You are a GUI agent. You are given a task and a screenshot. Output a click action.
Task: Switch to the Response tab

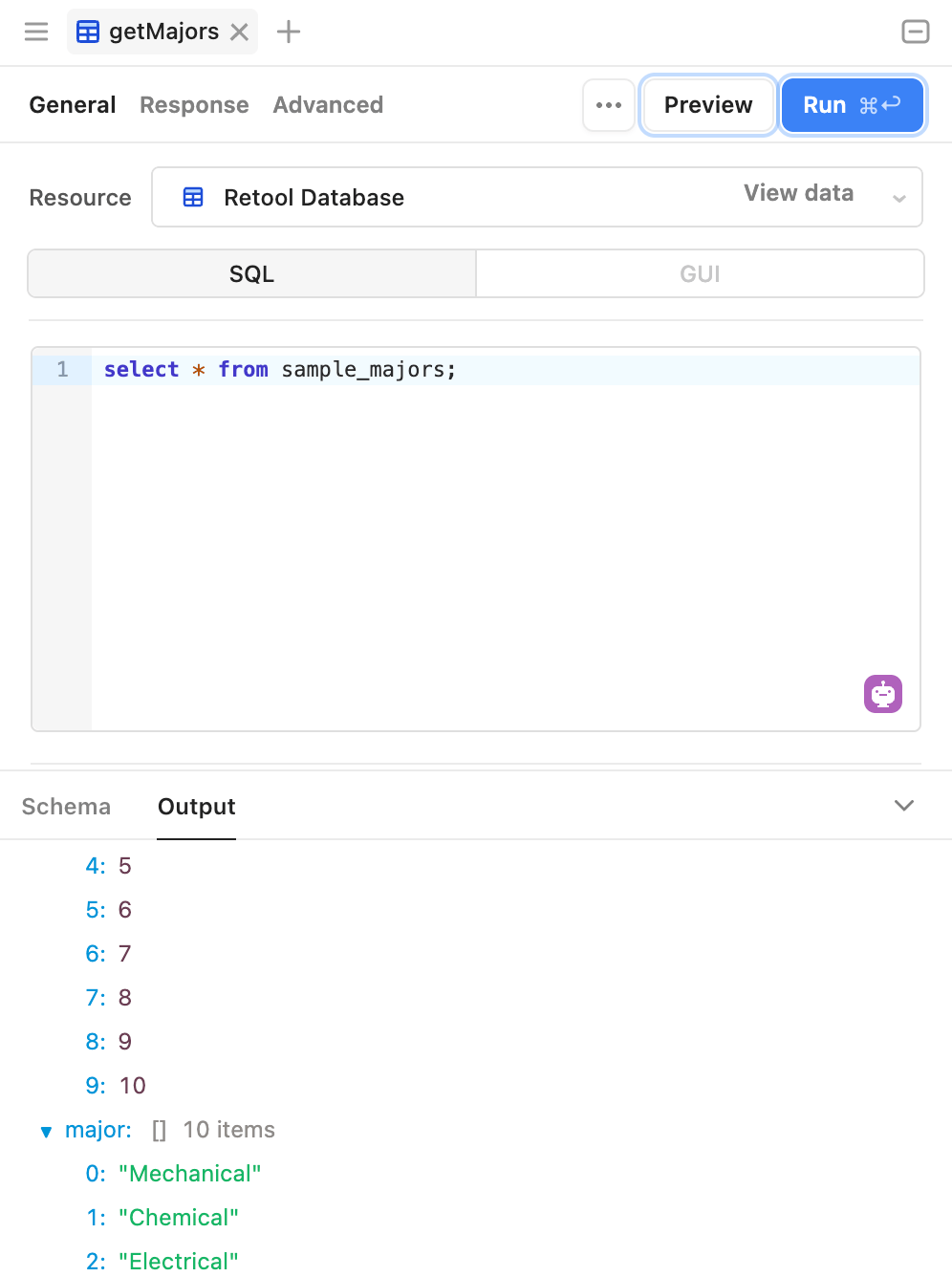[194, 105]
